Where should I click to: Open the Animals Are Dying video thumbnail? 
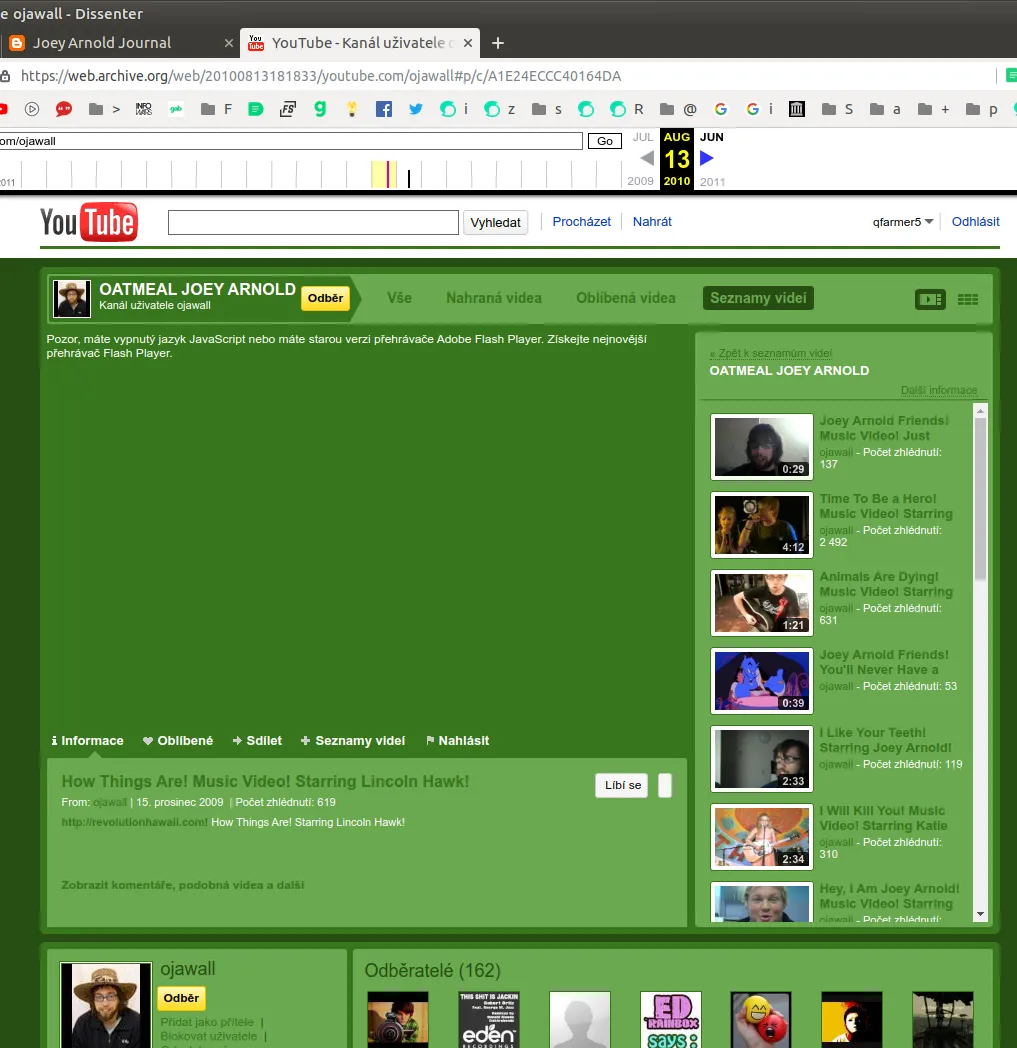(x=762, y=603)
